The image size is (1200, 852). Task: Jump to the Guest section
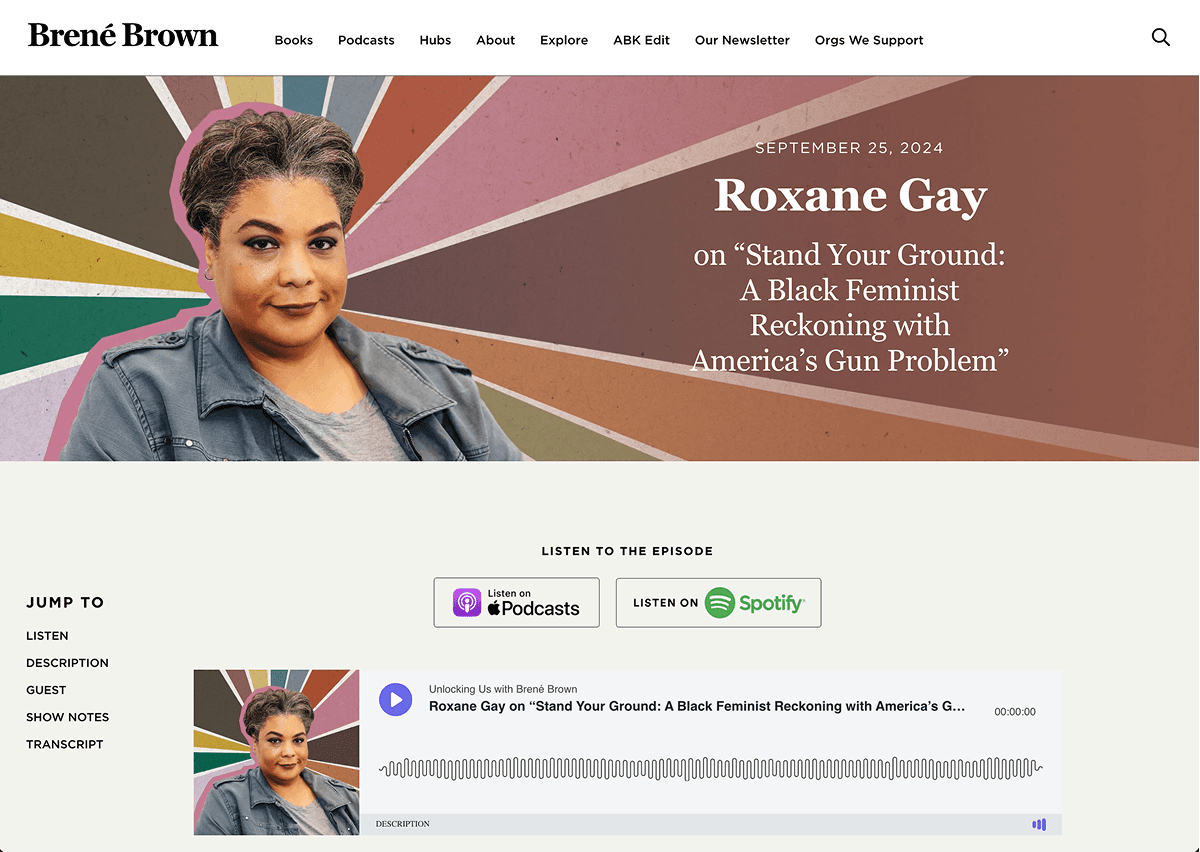[46, 690]
